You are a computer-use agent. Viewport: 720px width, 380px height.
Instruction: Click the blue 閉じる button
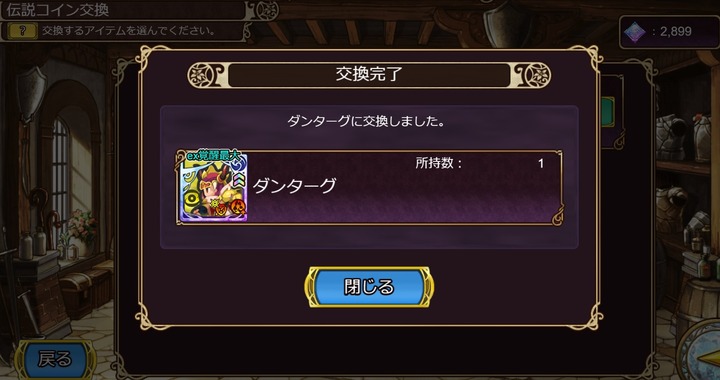[369, 287]
